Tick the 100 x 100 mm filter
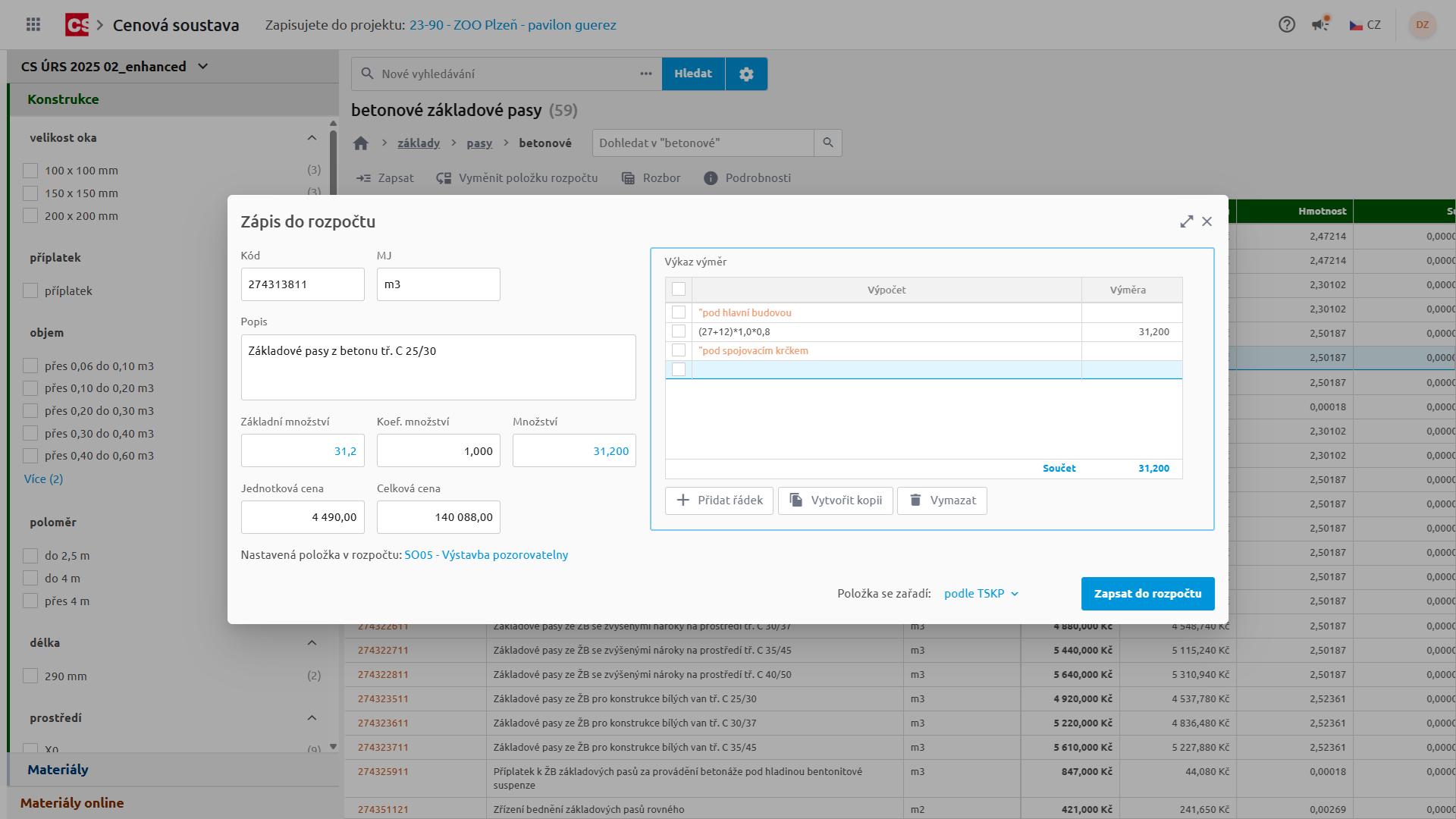 pyautogui.click(x=30, y=171)
